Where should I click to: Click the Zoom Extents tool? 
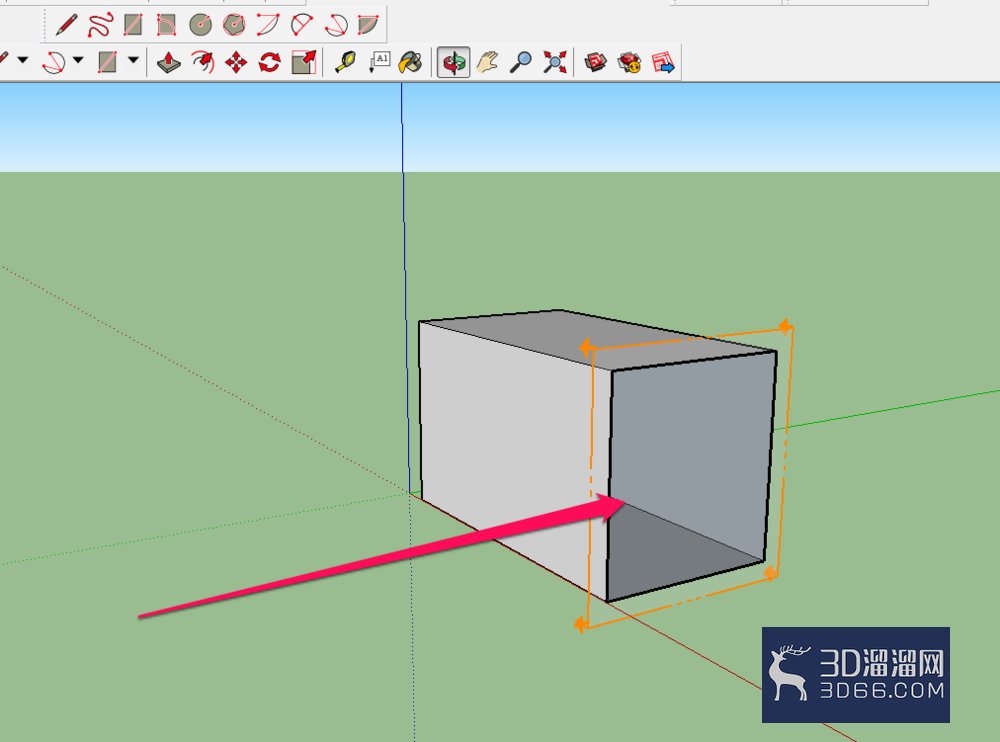coord(554,62)
